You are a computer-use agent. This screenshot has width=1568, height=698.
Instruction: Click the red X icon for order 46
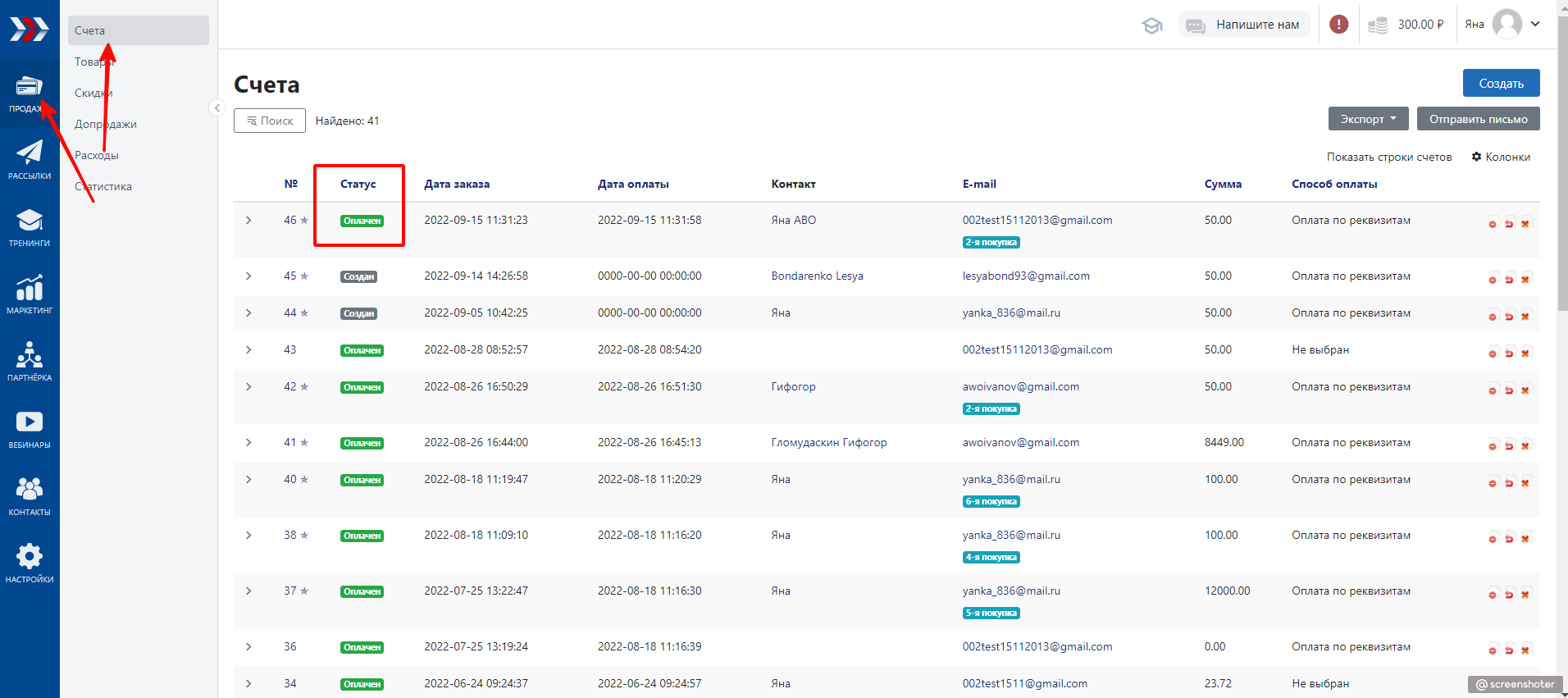(x=1525, y=224)
